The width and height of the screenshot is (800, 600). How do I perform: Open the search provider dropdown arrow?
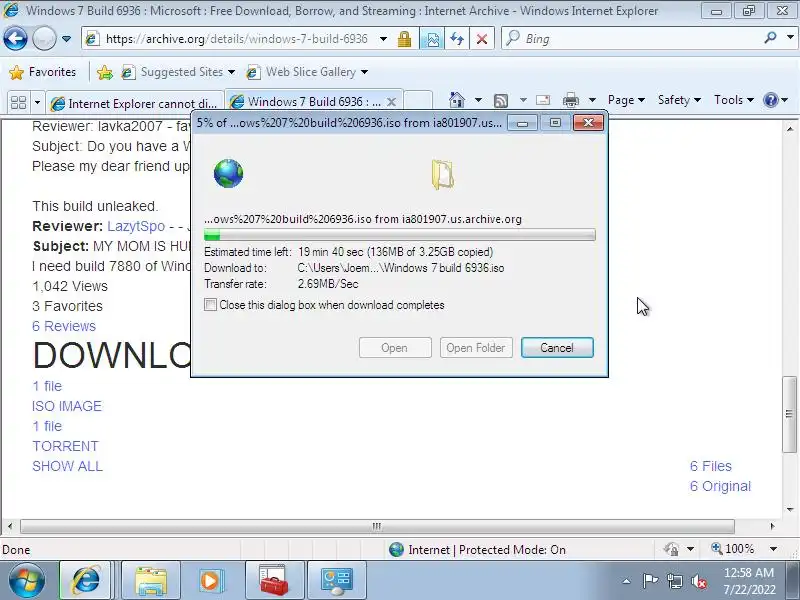coord(790,38)
